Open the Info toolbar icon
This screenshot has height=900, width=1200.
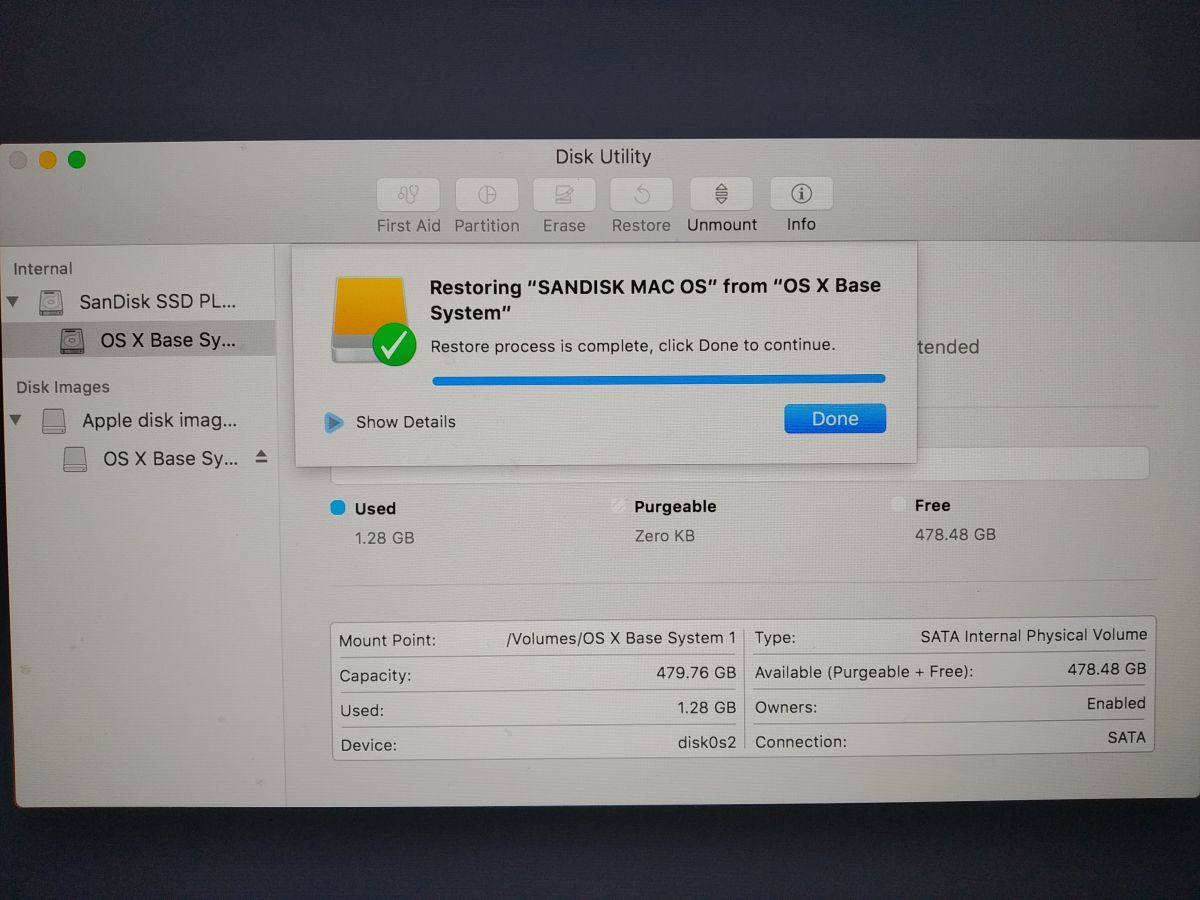[801, 193]
